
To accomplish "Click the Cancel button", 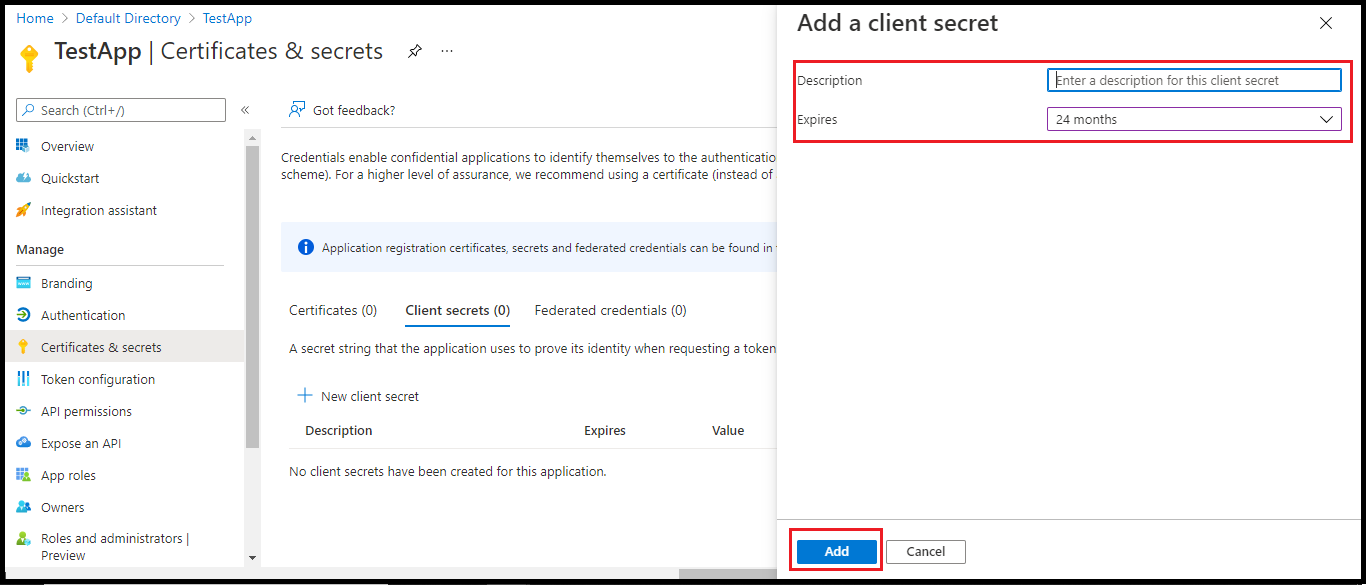I will (x=926, y=551).
